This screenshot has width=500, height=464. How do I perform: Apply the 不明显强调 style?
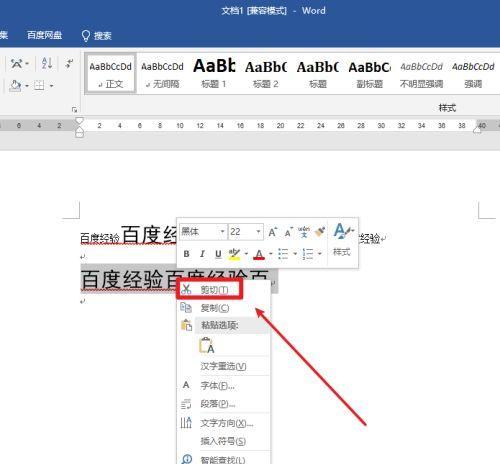tap(421, 73)
